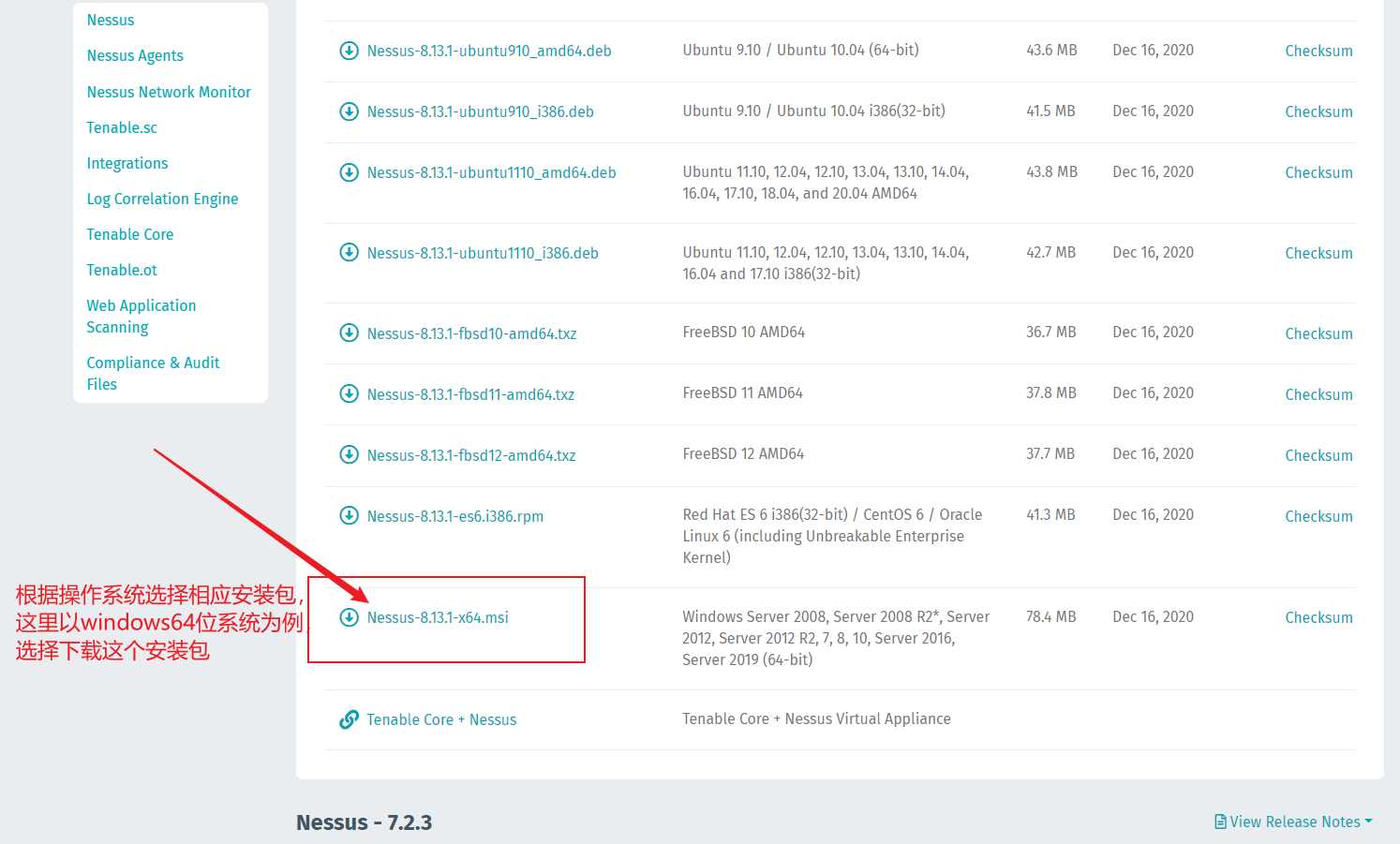Open Nessus Network Monitor sidebar item

[x=169, y=92]
